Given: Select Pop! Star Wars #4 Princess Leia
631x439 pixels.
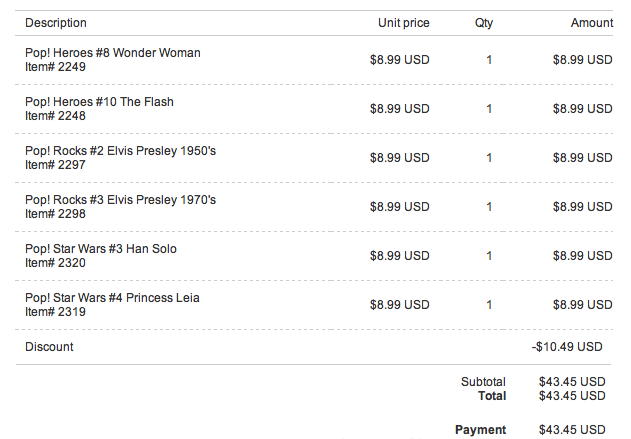Looking at the screenshot, I should [112, 298].
